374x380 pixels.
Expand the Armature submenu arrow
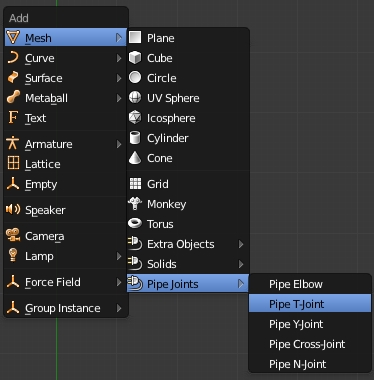[119, 144]
